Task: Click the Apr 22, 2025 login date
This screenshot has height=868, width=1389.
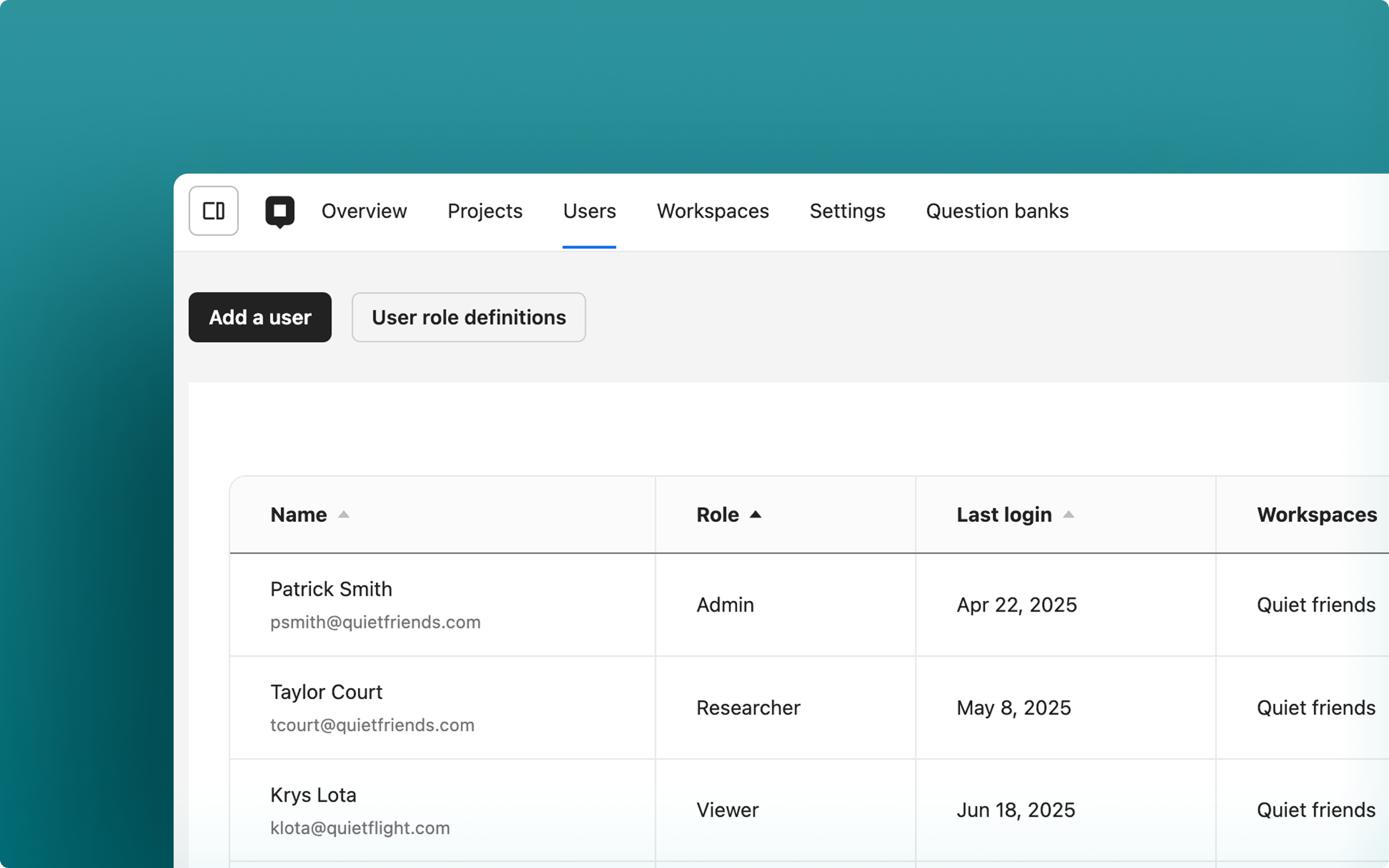Action: (1017, 605)
